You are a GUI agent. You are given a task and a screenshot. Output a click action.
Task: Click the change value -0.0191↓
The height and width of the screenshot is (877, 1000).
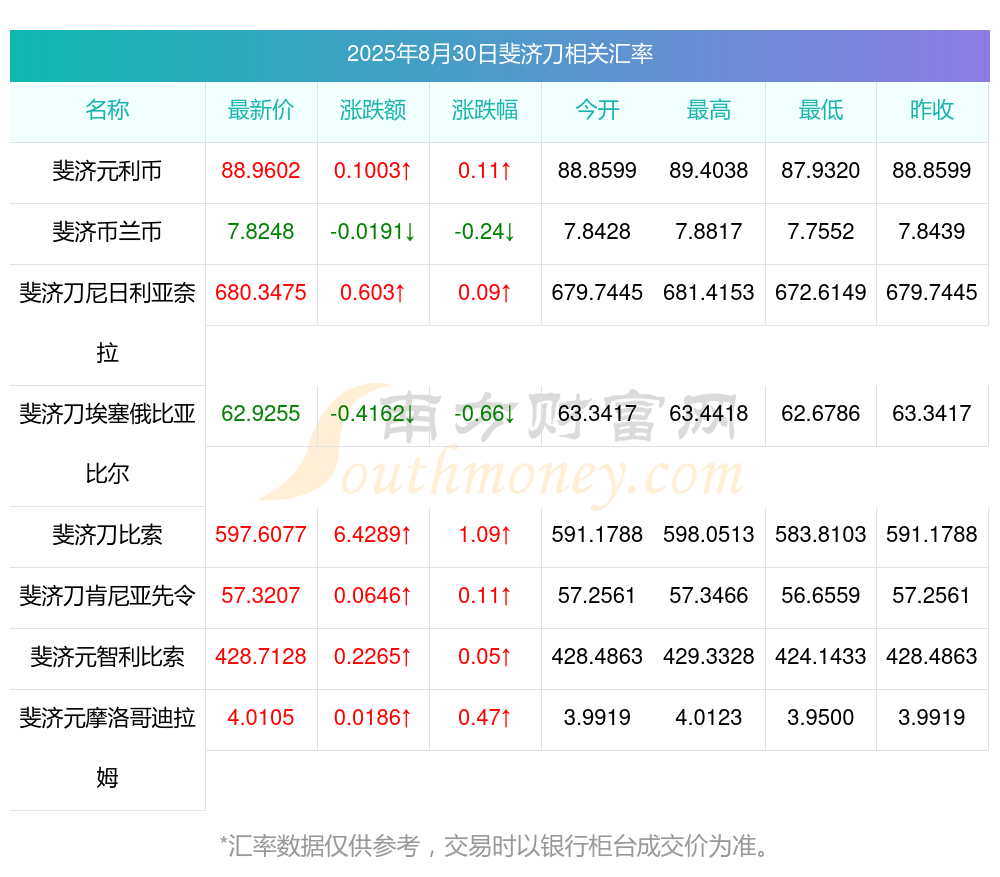click(373, 231)
